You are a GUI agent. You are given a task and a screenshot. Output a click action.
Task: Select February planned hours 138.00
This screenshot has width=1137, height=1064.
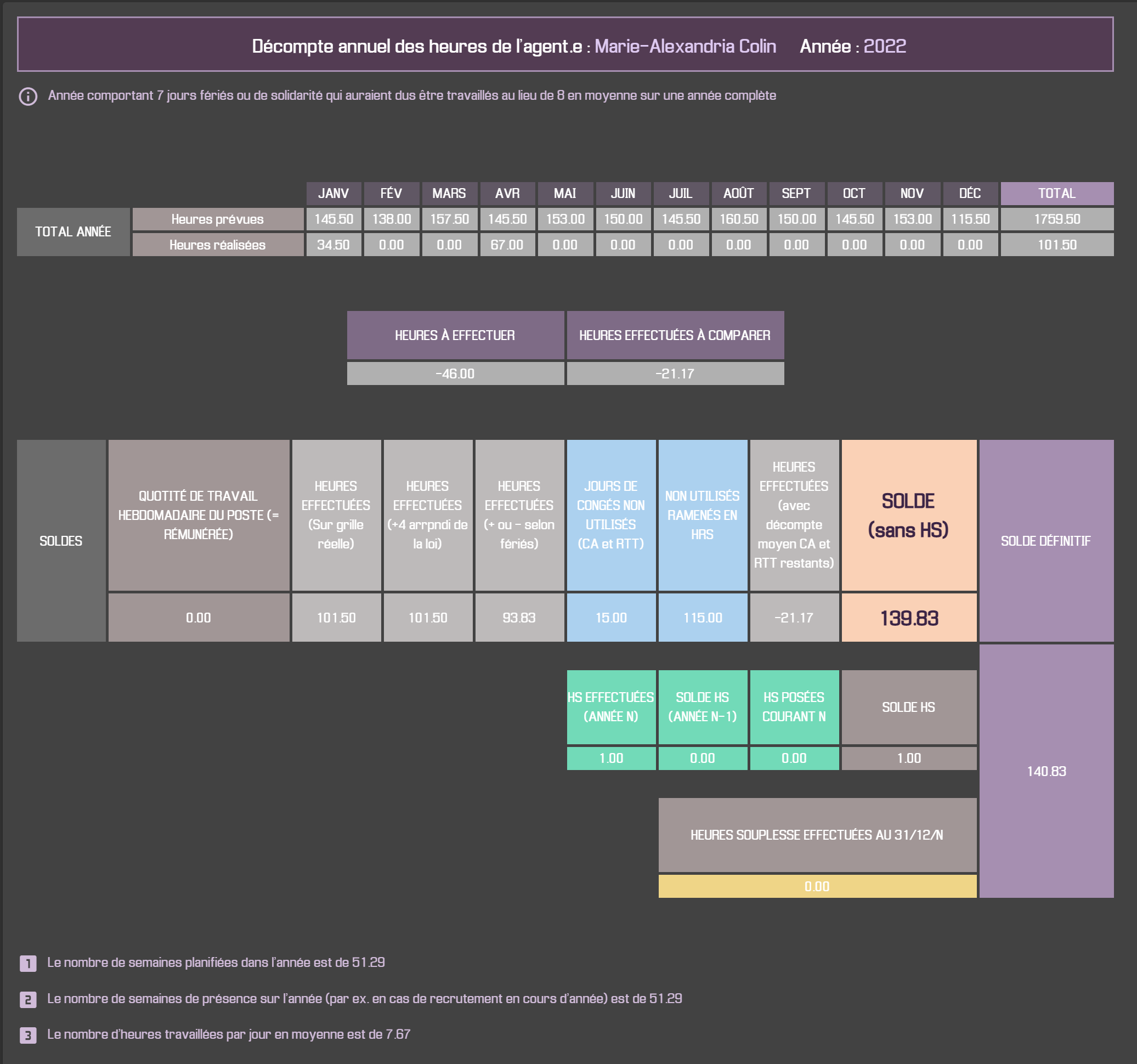pos(392,219)
